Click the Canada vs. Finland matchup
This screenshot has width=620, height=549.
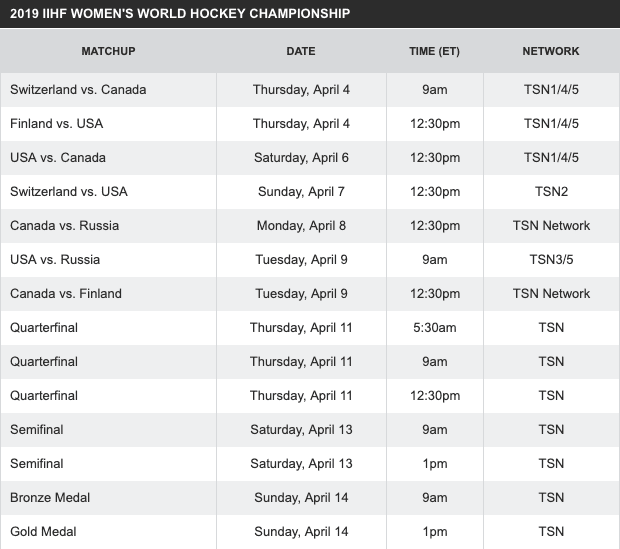pos(66,293)
